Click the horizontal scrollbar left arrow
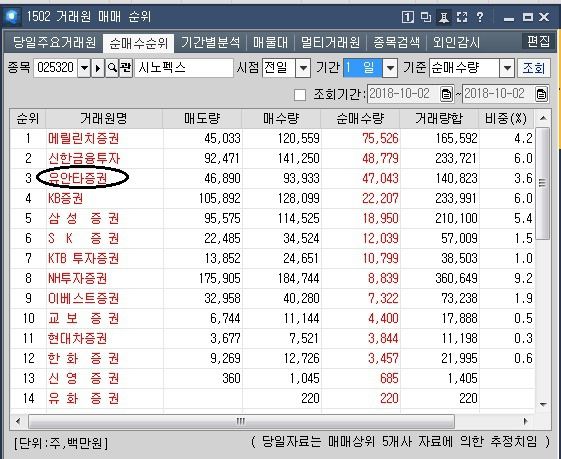561x459 pixels. point(18,421)
